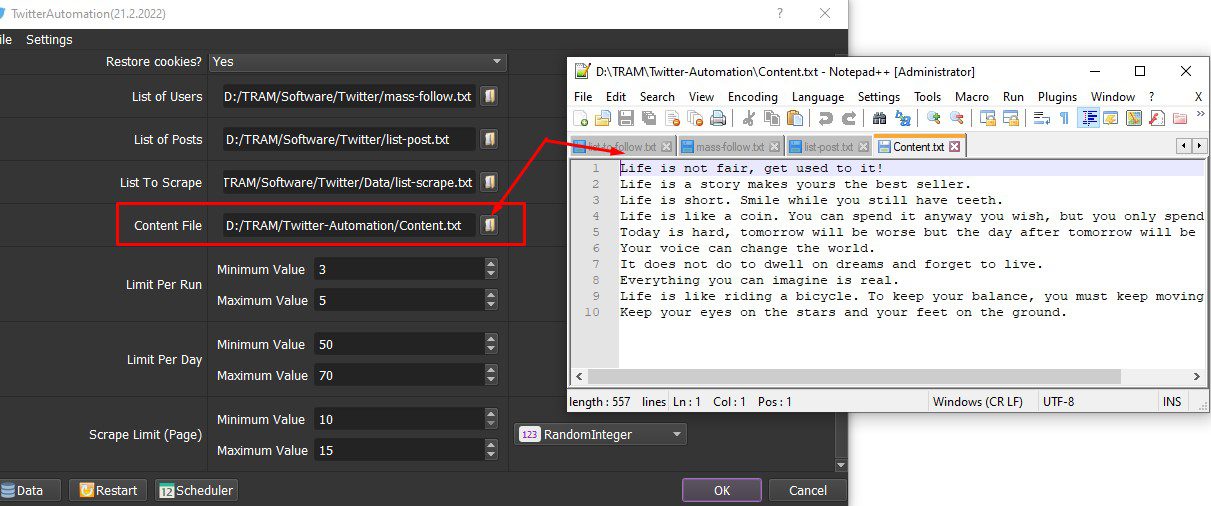Click the Limit Per Day minimum value field
Image resolution: width=1211 pixels, height=506 pixels.
(x=398, y=344)
